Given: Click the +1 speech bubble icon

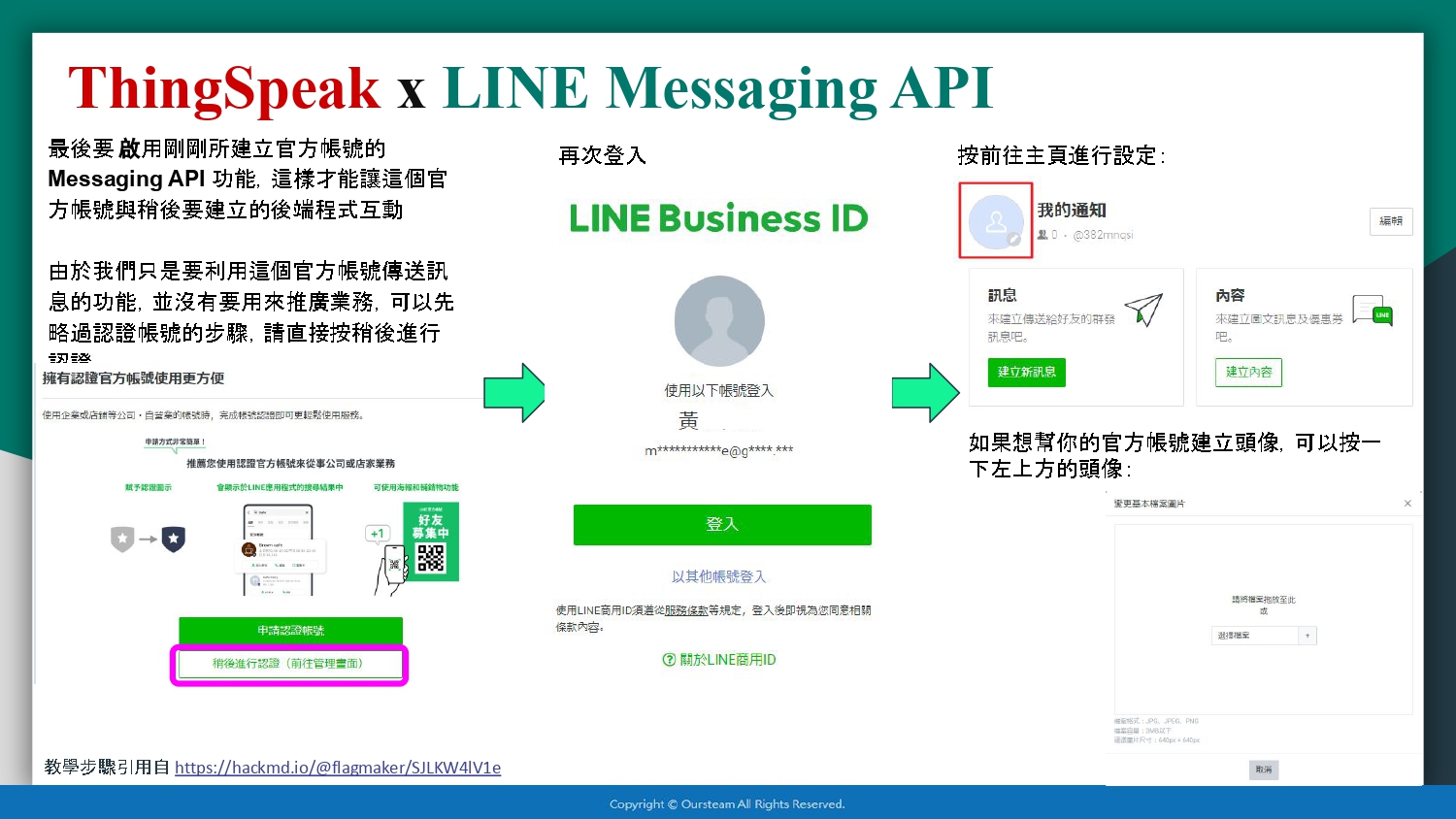Looking at the screenshot, I should [x=378, y=534].
